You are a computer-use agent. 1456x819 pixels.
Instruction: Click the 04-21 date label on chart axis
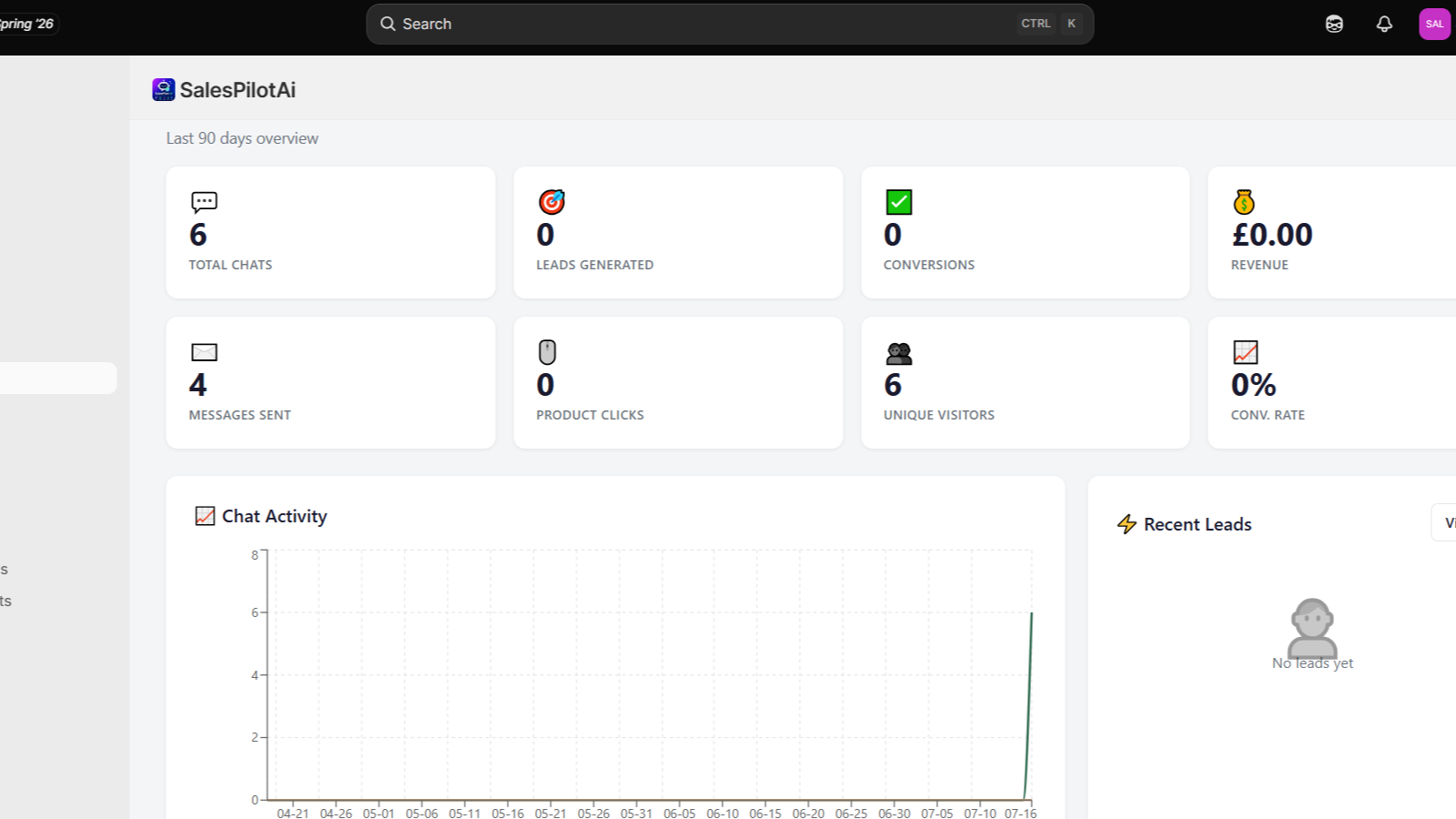[x=293, y=813]
